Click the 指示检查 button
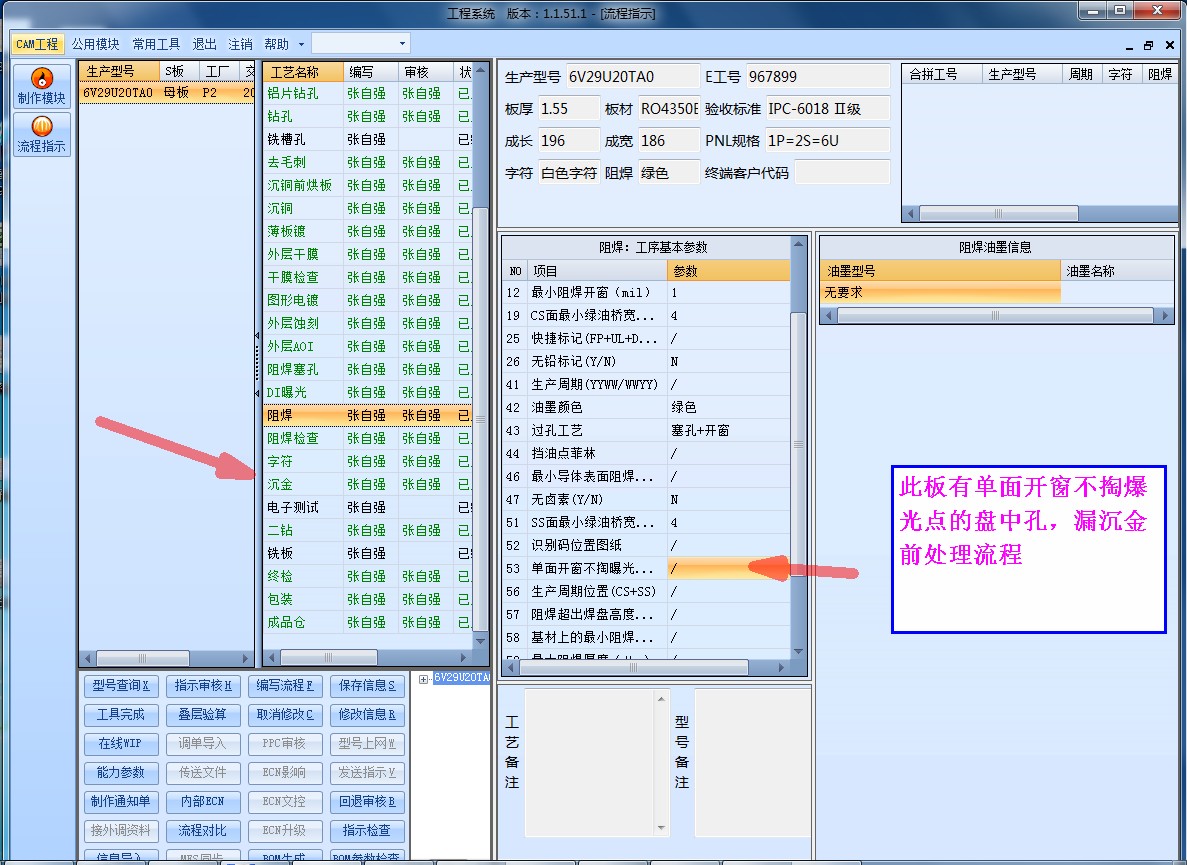 coord(367,831)
